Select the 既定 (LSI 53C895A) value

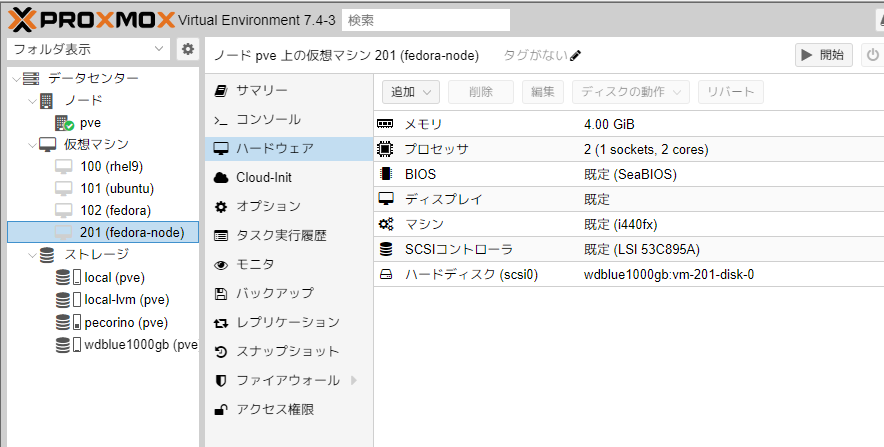642,249
